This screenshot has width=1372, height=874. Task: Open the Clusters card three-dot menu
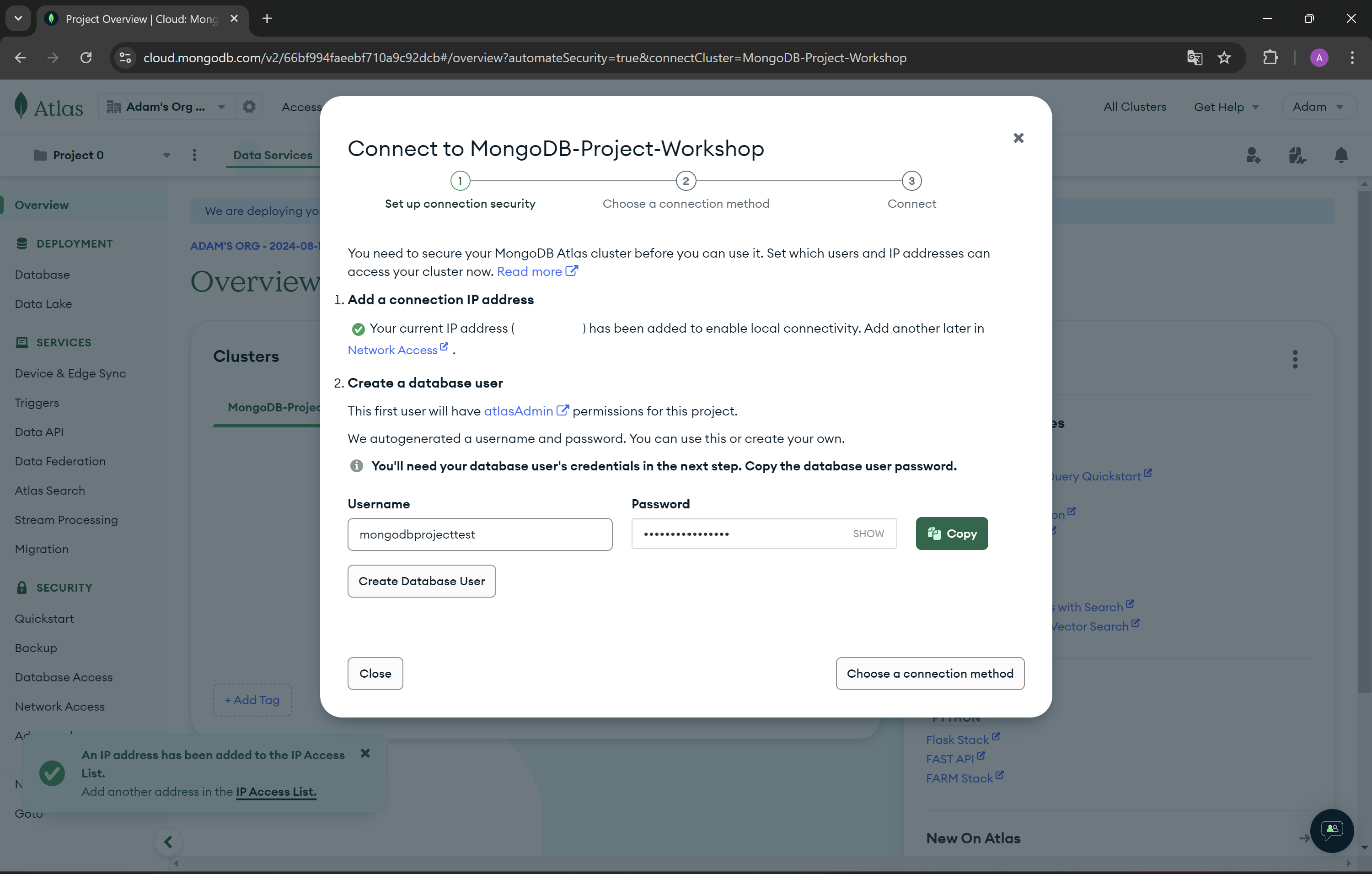pyautogui.click(x=1295, y=359)
